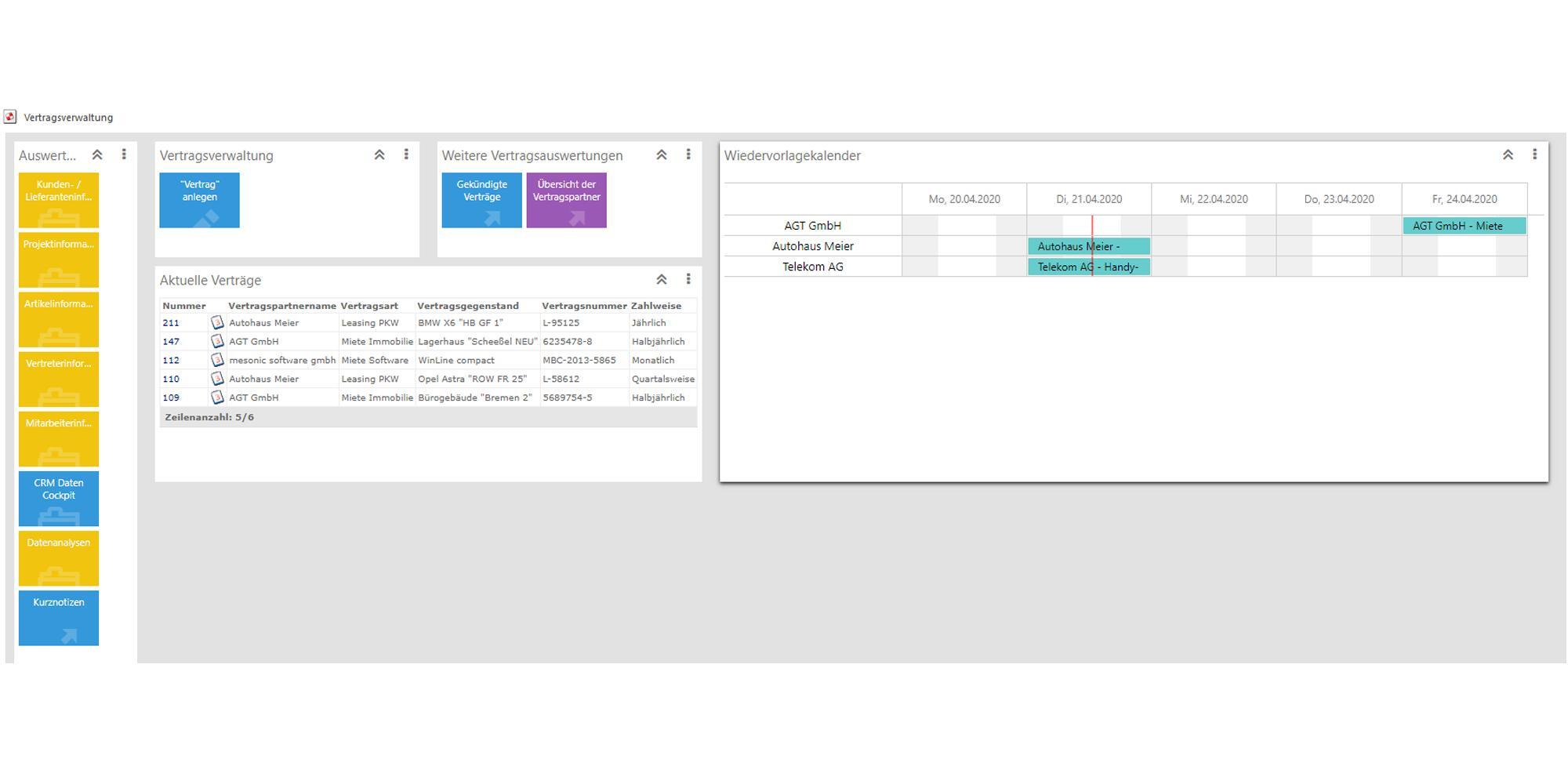The width and height of the screenshot is (1568, 784).
Task: Select Mo, 20.04.2020 calendar header
Action: 964,199
